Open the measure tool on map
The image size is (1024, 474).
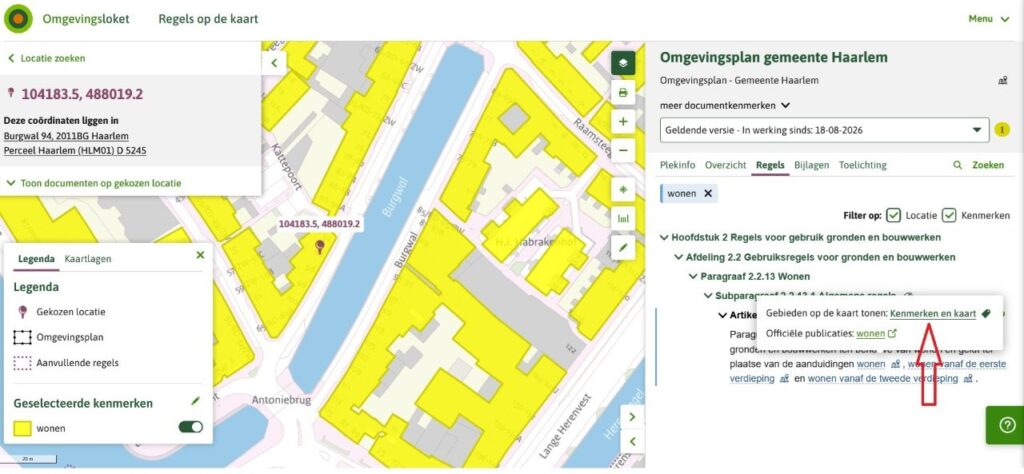(623, 218)
